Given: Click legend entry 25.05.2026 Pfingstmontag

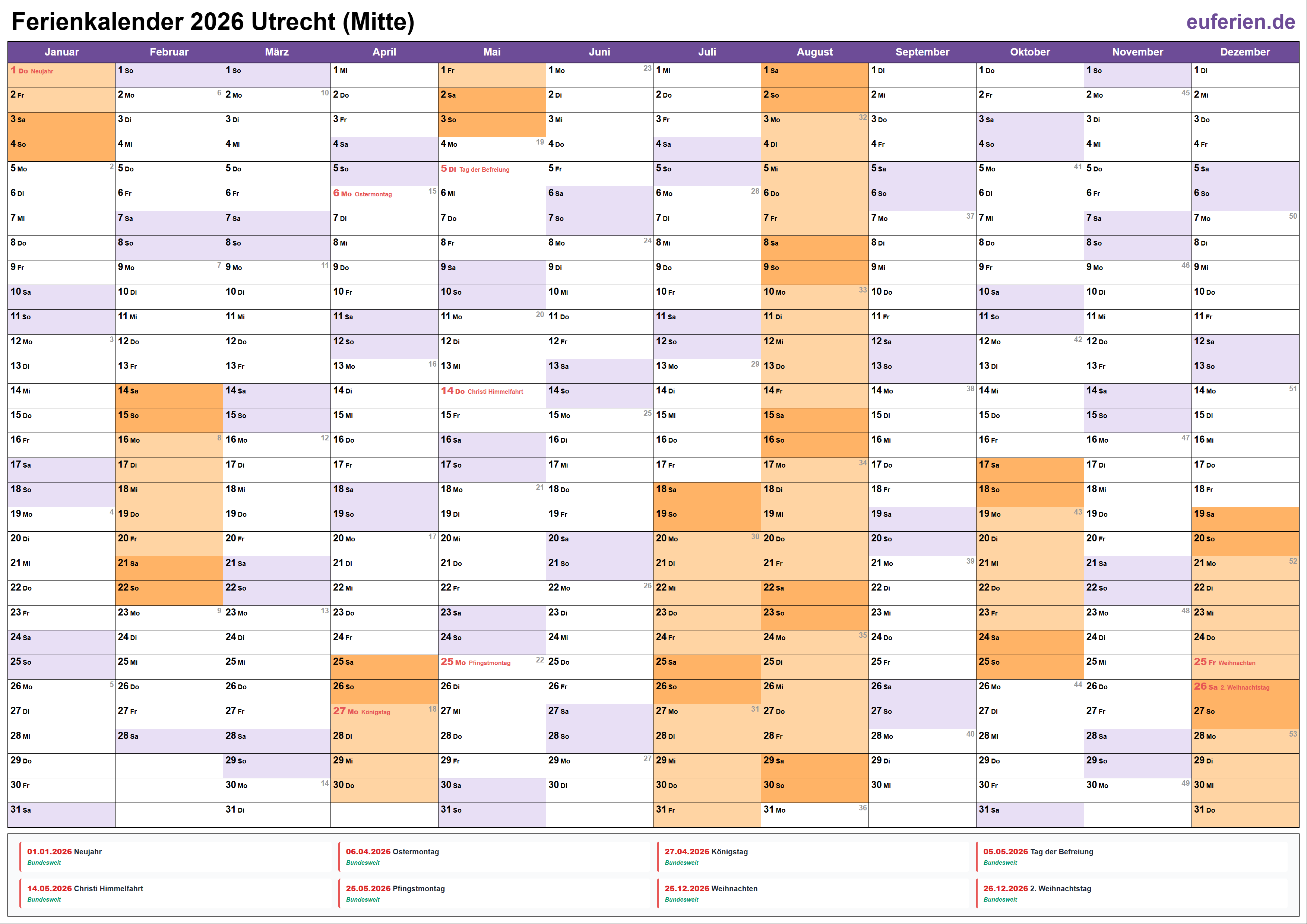Looking at the screenshot, I should tap(395, 889).
